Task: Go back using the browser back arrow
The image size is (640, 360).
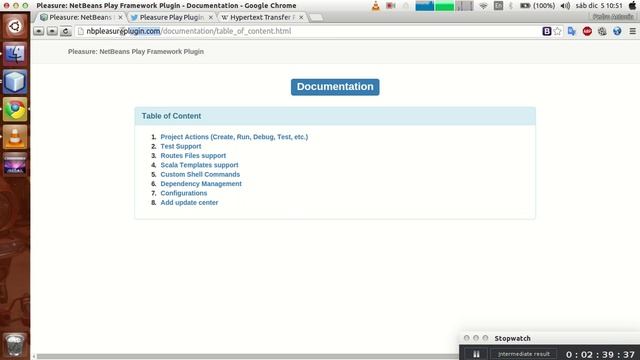Action: [x=39, y=31]
